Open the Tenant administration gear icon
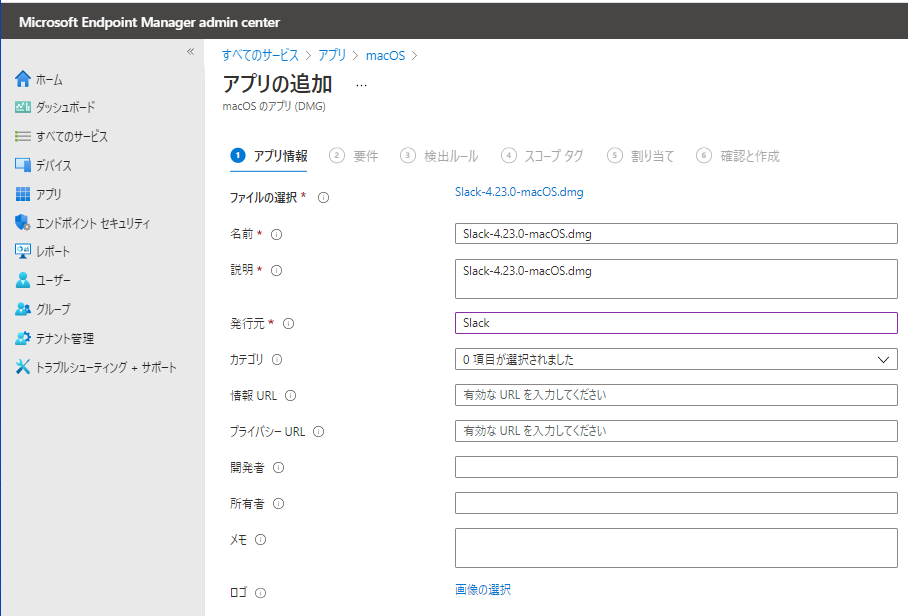The width and height of the screenshot is (909, 616). point(23,338)
